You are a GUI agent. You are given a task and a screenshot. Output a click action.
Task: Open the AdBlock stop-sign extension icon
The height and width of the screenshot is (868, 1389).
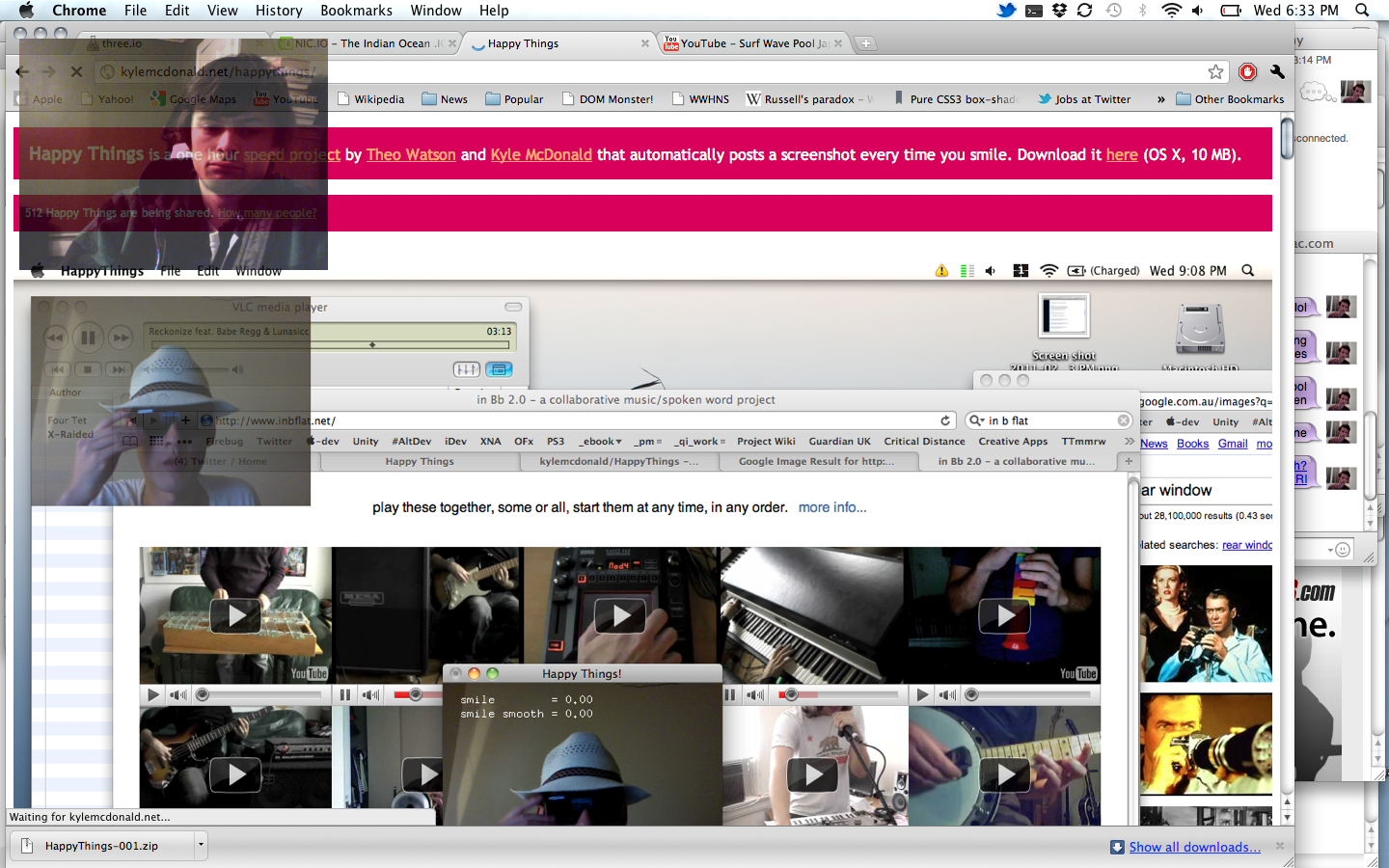tap(1247, 72)
